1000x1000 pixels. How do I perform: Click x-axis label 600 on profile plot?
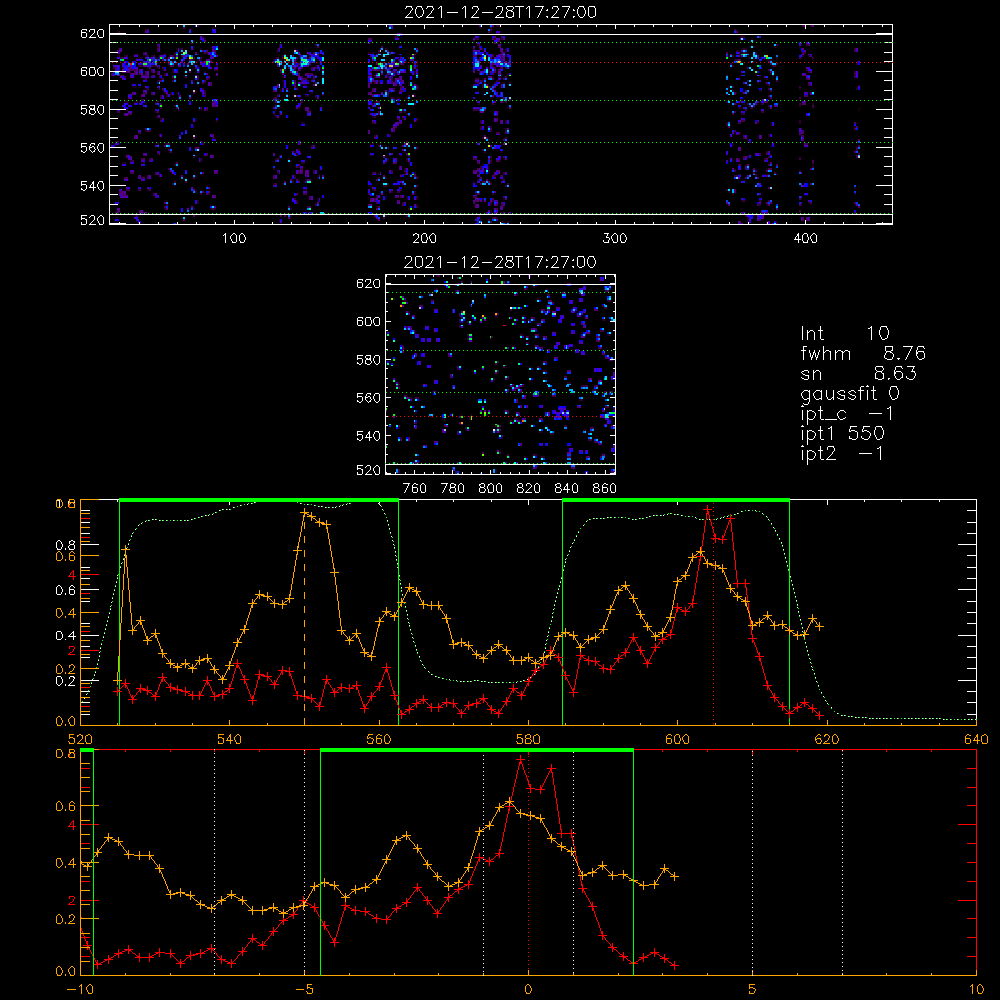(x=677, y=739)
